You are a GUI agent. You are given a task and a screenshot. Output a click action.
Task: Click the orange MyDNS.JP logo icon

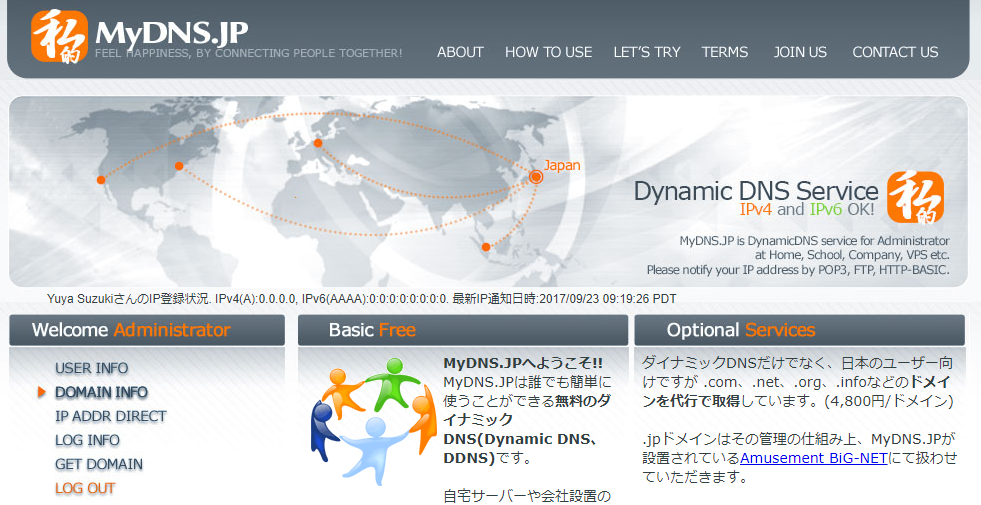pyautogui.click(x=59, y=36)
